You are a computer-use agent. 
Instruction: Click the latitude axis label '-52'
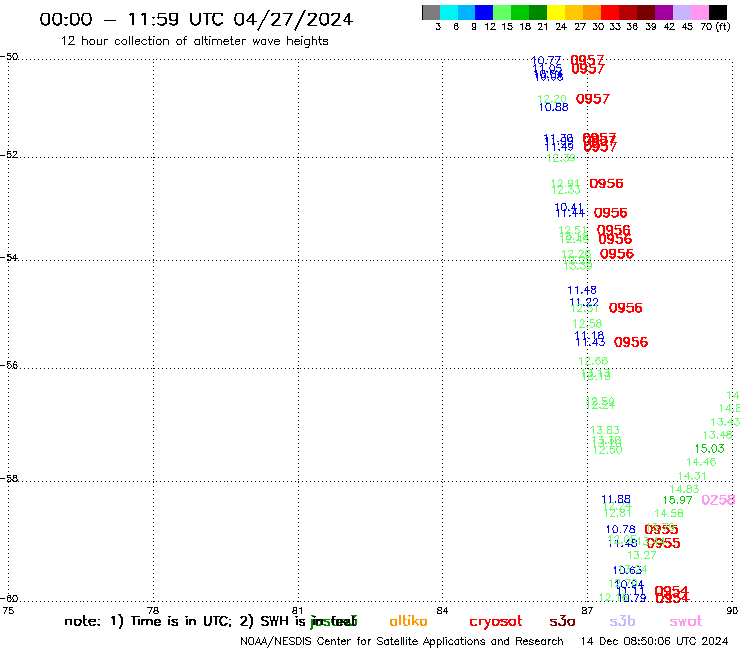[9, 155]
